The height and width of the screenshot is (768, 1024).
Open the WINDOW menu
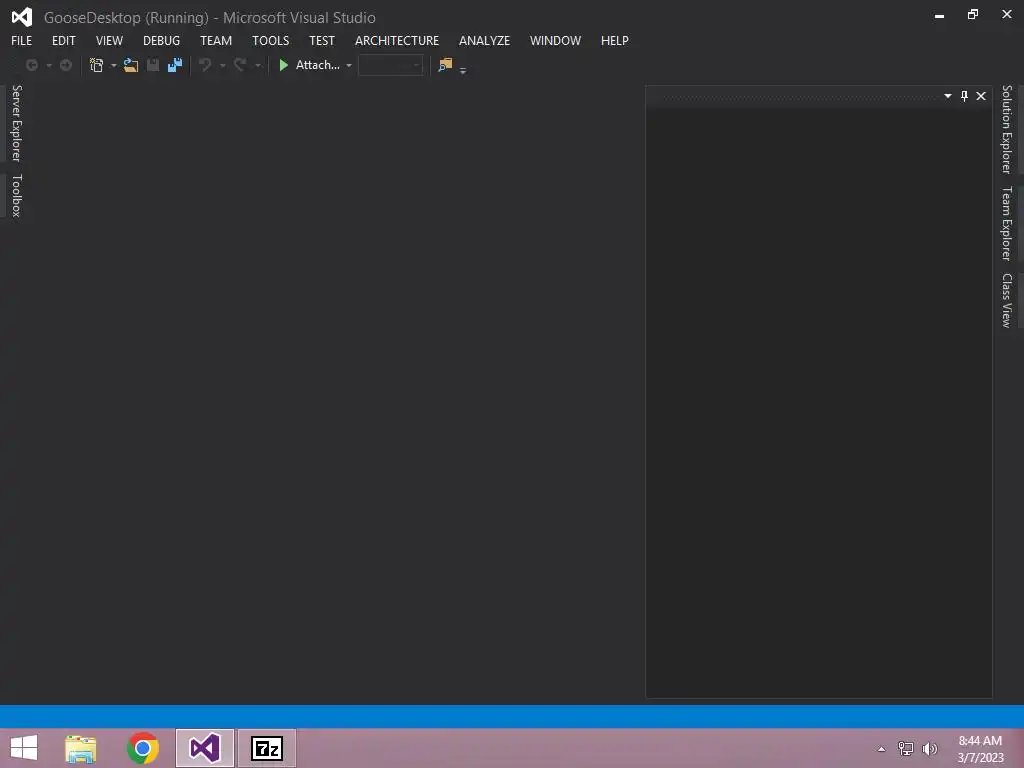point(555,40)
